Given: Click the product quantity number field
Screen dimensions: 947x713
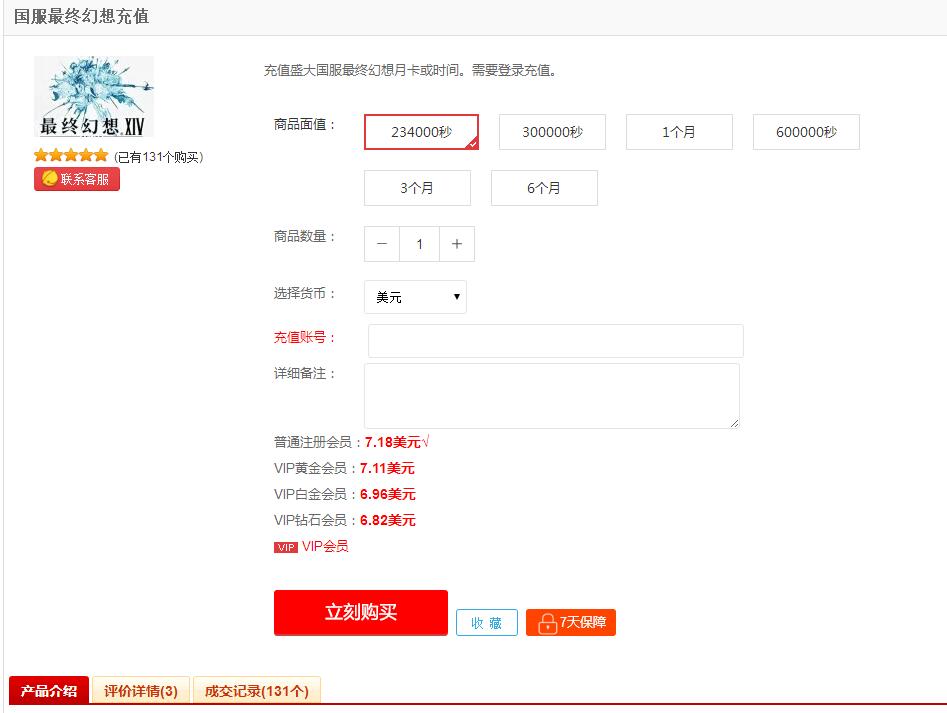Looking at the screenshot, I should [419, 244].
